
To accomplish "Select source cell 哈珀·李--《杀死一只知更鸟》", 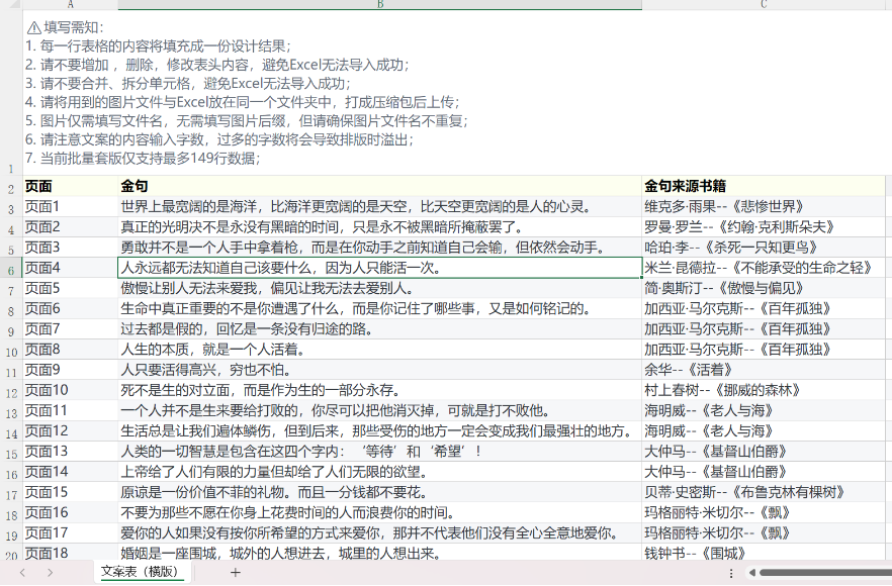I will [763, 247].
